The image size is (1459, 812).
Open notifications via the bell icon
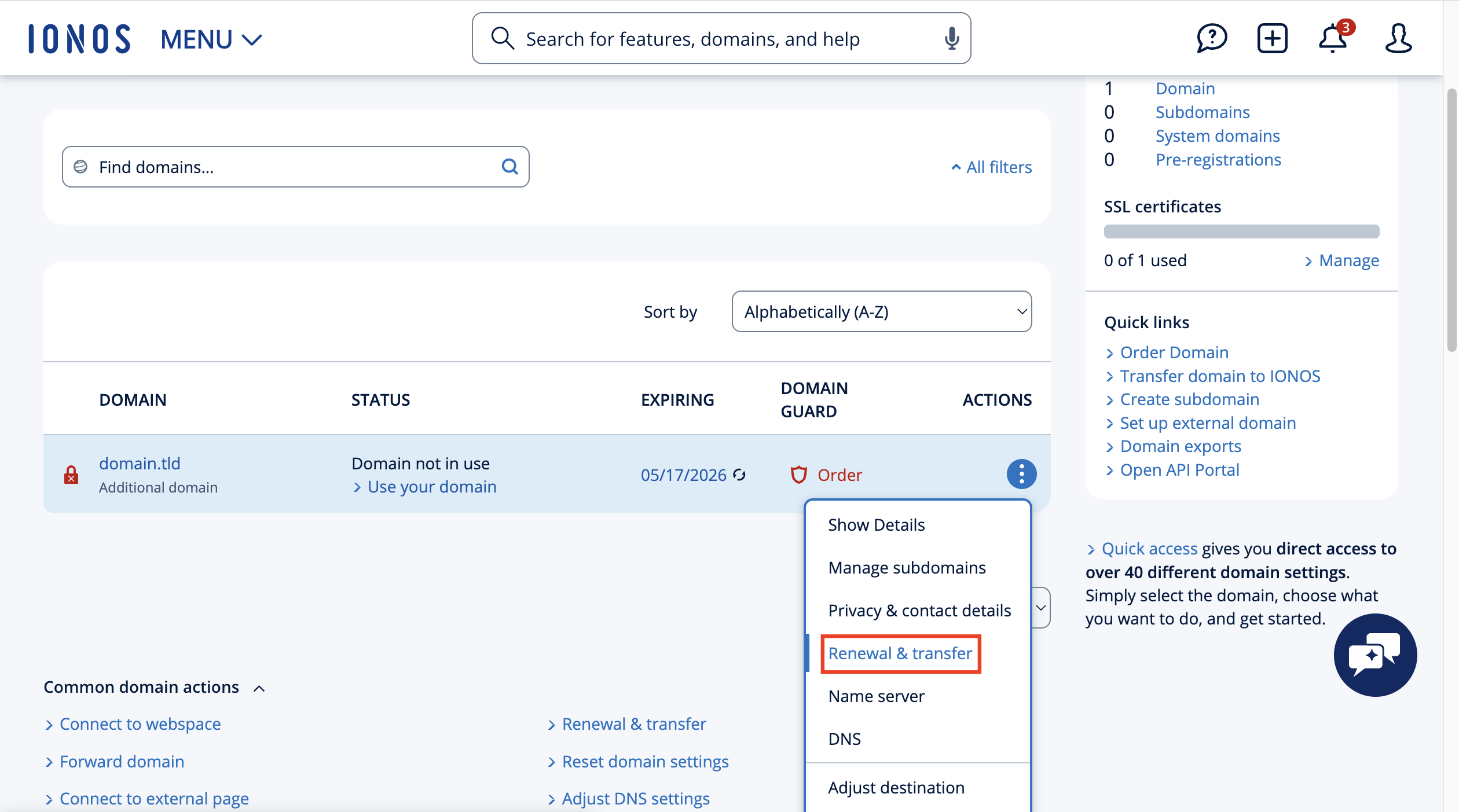click(1332, 38)
